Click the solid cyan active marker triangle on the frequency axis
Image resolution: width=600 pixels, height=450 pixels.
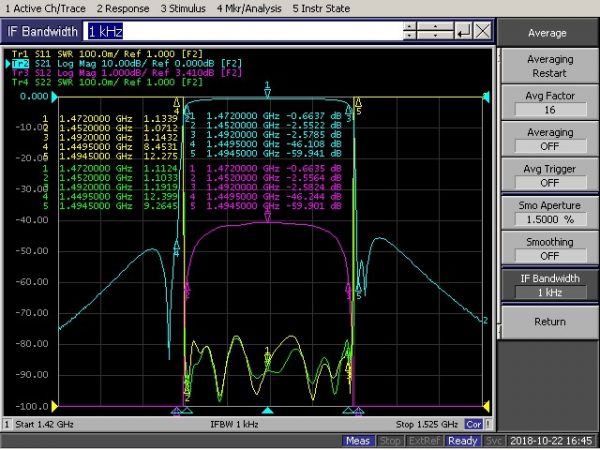(x=267, y=411)
